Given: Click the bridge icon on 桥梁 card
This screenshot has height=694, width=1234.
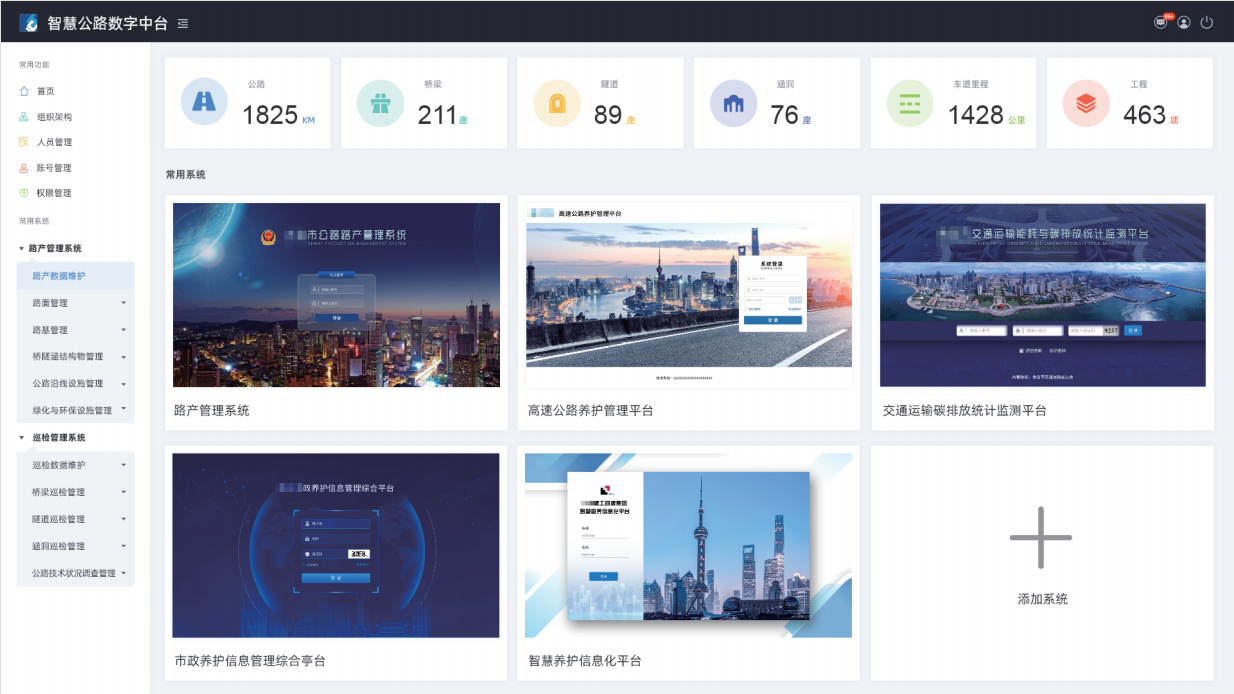Looking at the screenshot, I should (381, 103).
